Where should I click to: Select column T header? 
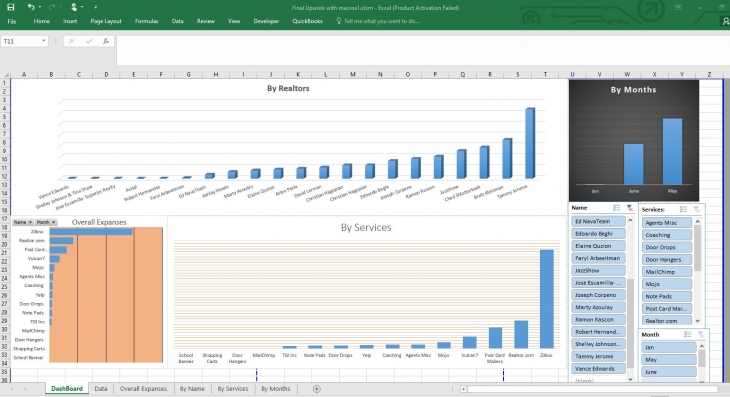(x=545, y=74)
